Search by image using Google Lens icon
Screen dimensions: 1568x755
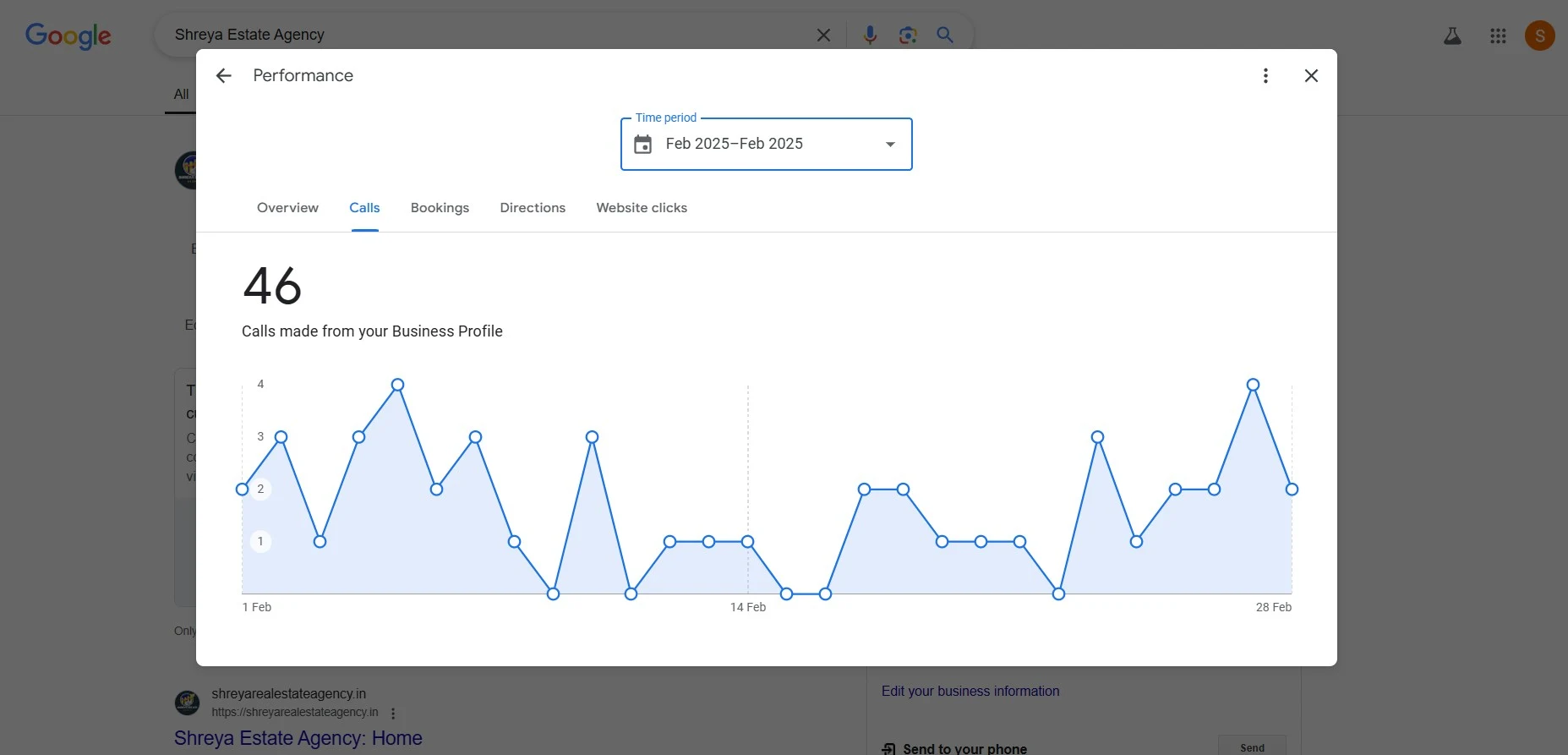(908, 36)
